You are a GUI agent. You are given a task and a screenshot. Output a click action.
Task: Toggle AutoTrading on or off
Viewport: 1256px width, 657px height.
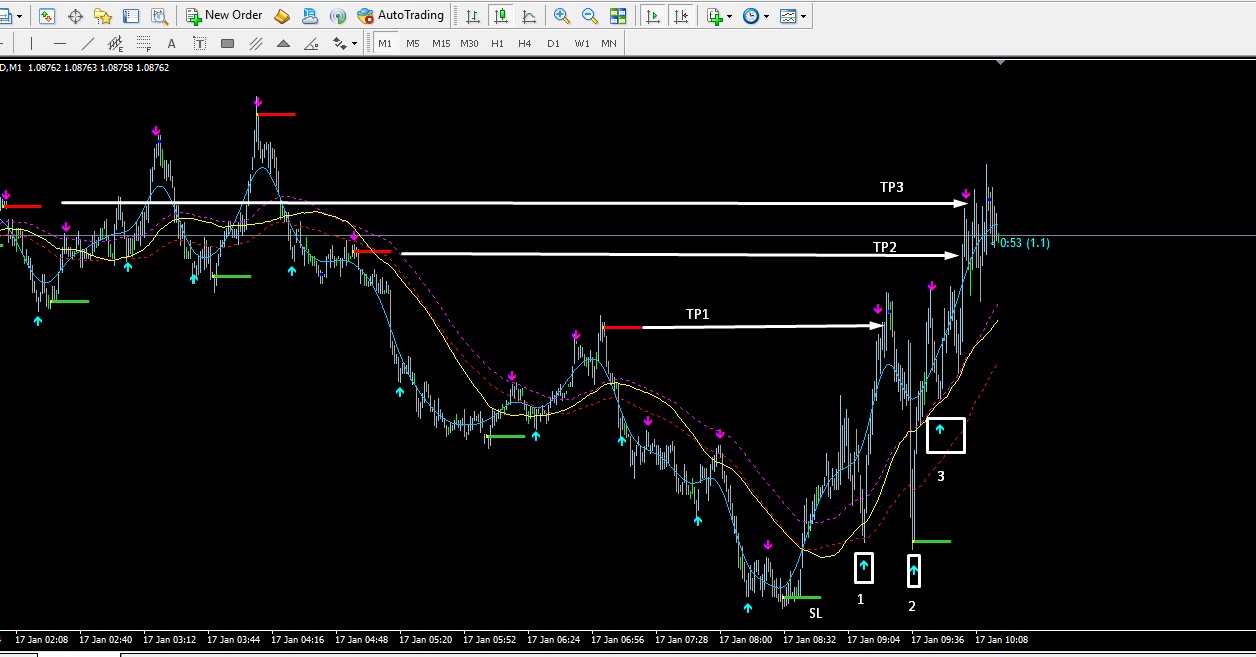400,16
